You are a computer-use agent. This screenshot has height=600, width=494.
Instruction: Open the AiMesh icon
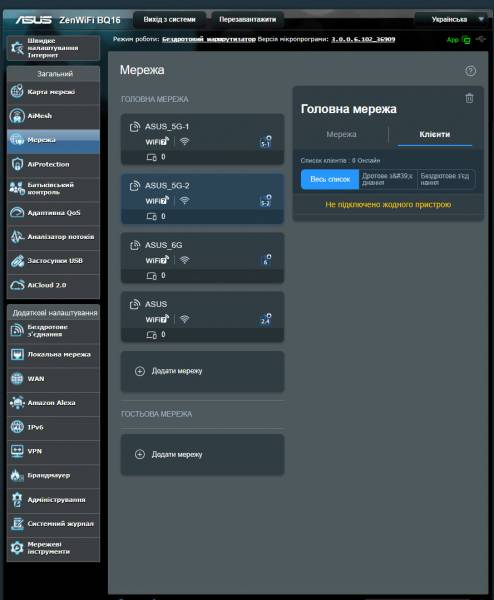coord(17,116)
